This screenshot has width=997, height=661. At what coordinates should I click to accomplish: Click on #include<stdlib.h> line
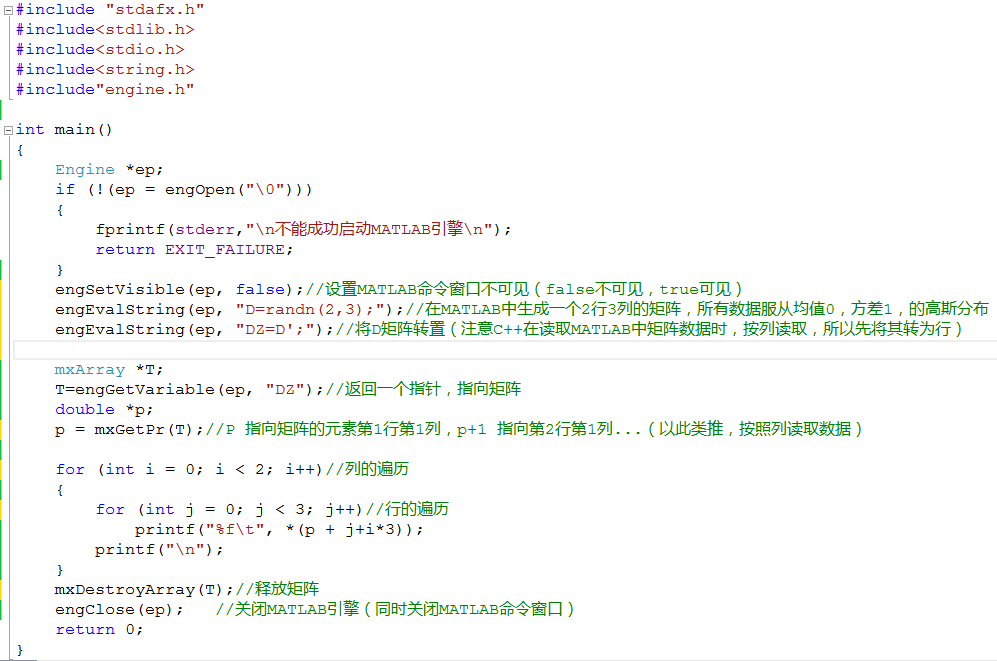pyautogui.click(x=105, y=30)
